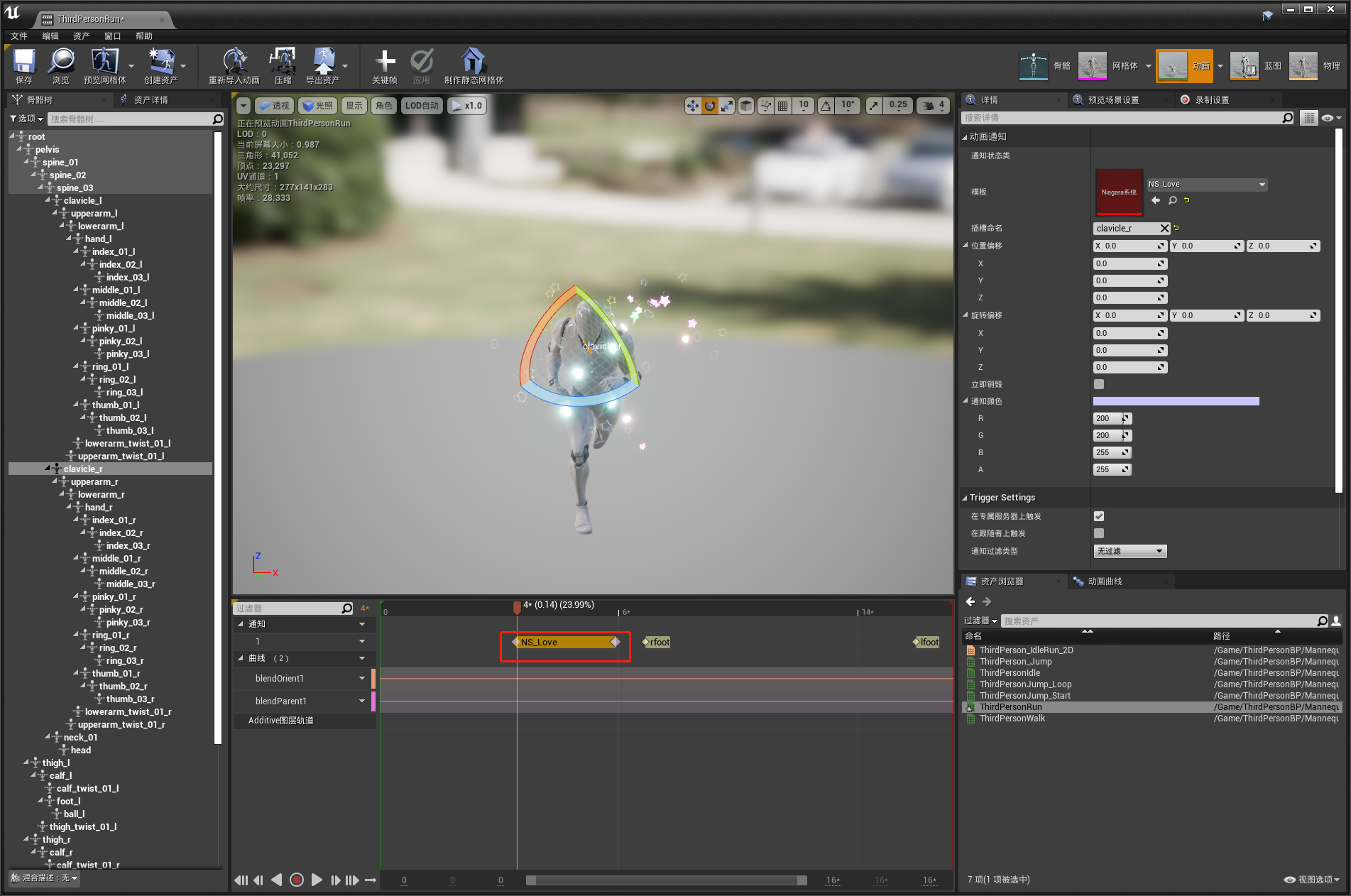Click the play forward button

pyautogui.click(x=317, y=880)
